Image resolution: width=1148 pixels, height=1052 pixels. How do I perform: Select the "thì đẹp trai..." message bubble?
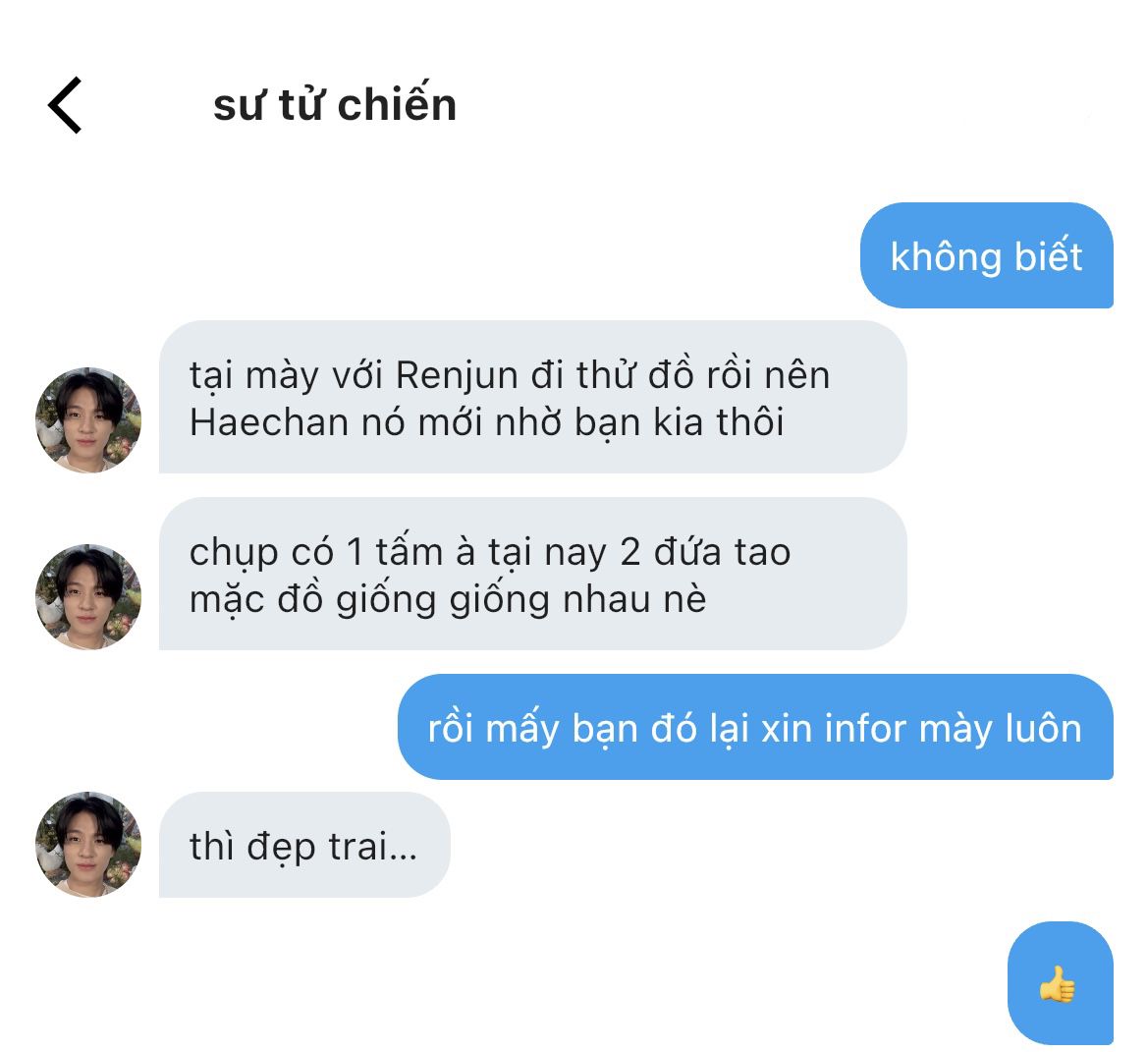pos(303,845)
